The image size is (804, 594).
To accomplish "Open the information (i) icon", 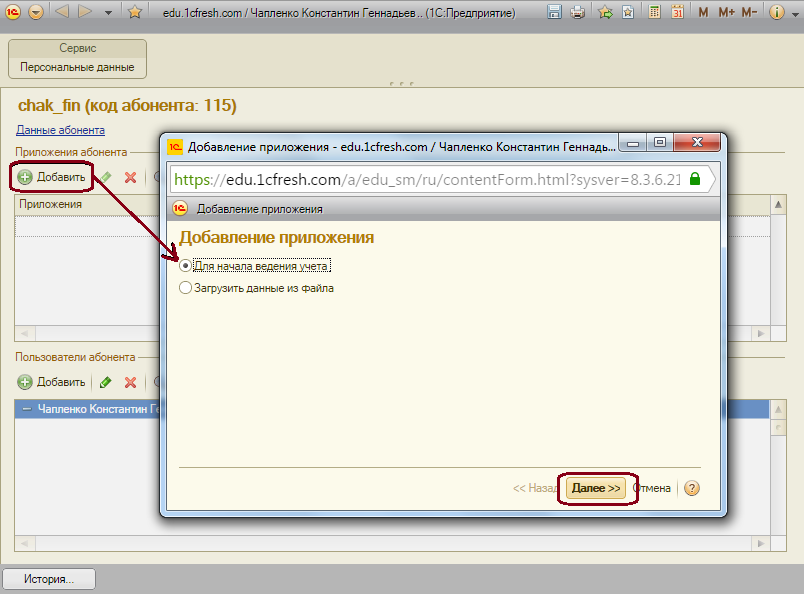I will coord(777,12).
